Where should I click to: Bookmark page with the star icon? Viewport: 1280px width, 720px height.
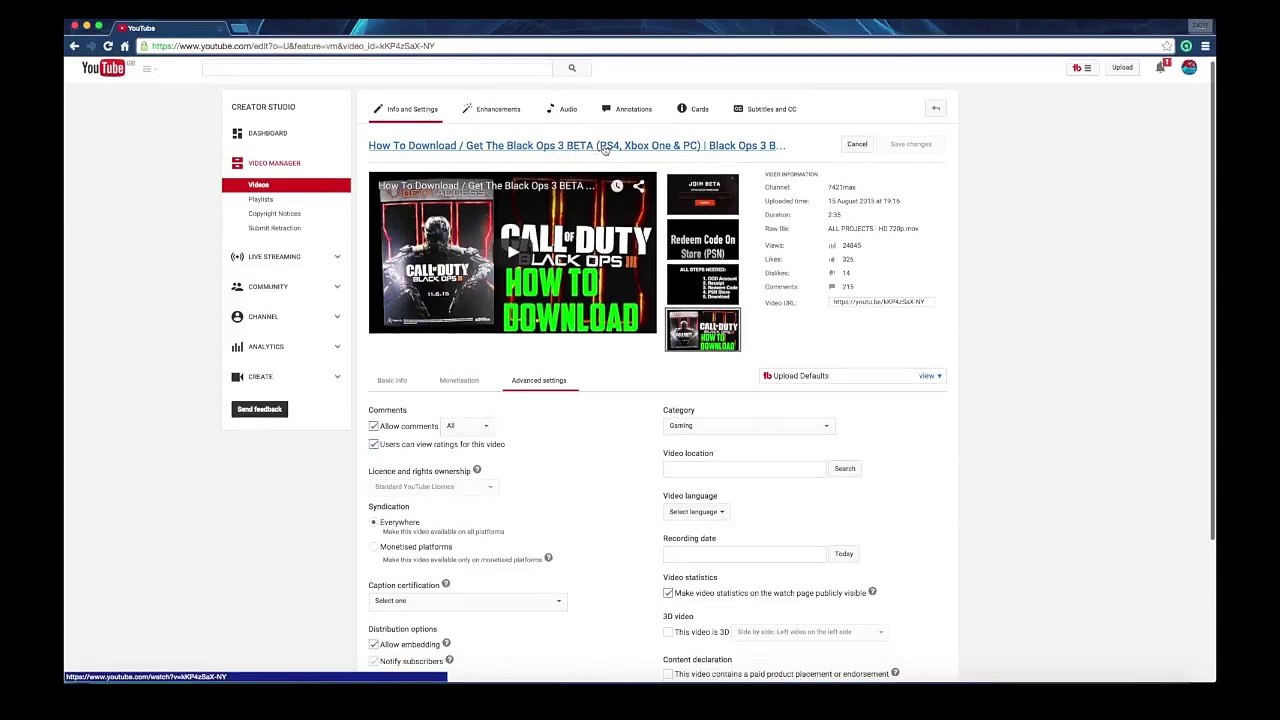tap(1166, 46)
